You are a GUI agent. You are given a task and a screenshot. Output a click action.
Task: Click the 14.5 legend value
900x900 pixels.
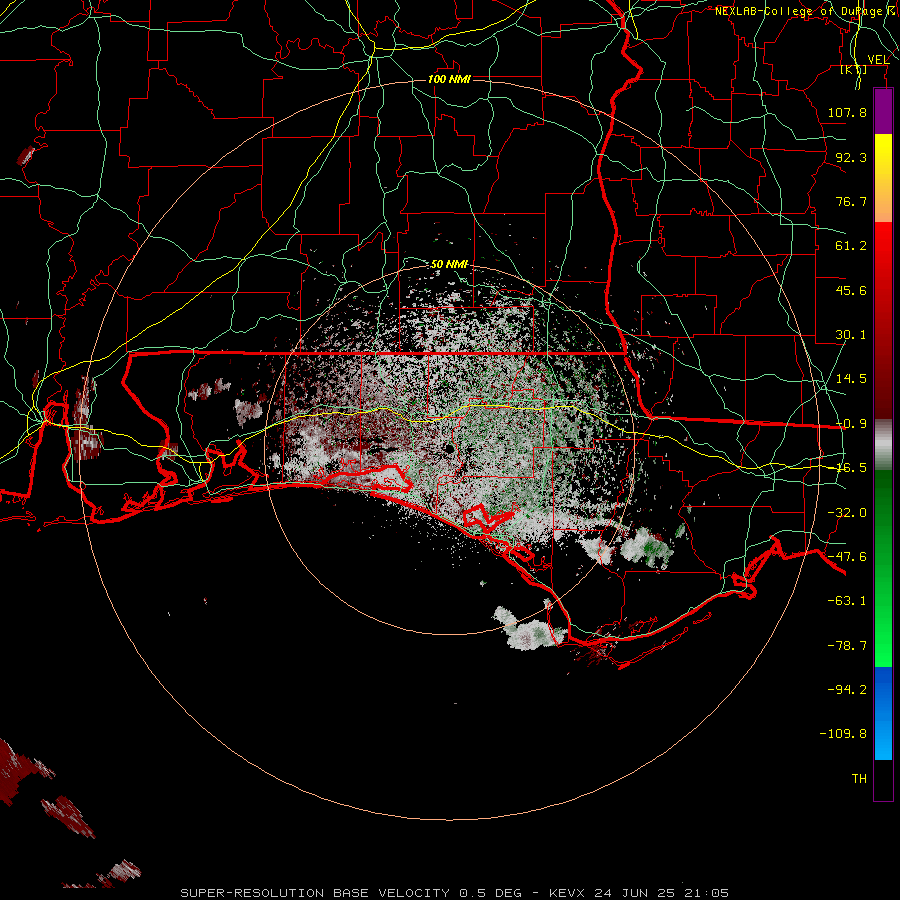tap(851, 379)
